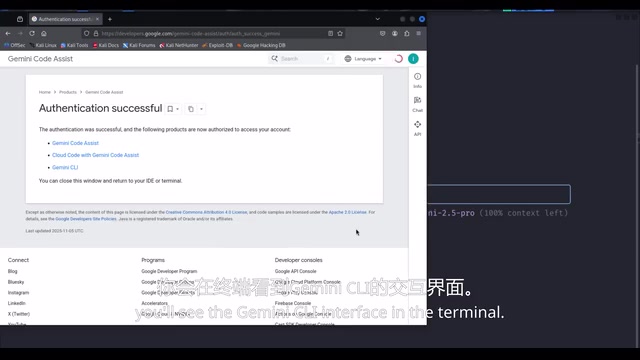
Task: Open the Chat side panel
Action: click(417, 104)
